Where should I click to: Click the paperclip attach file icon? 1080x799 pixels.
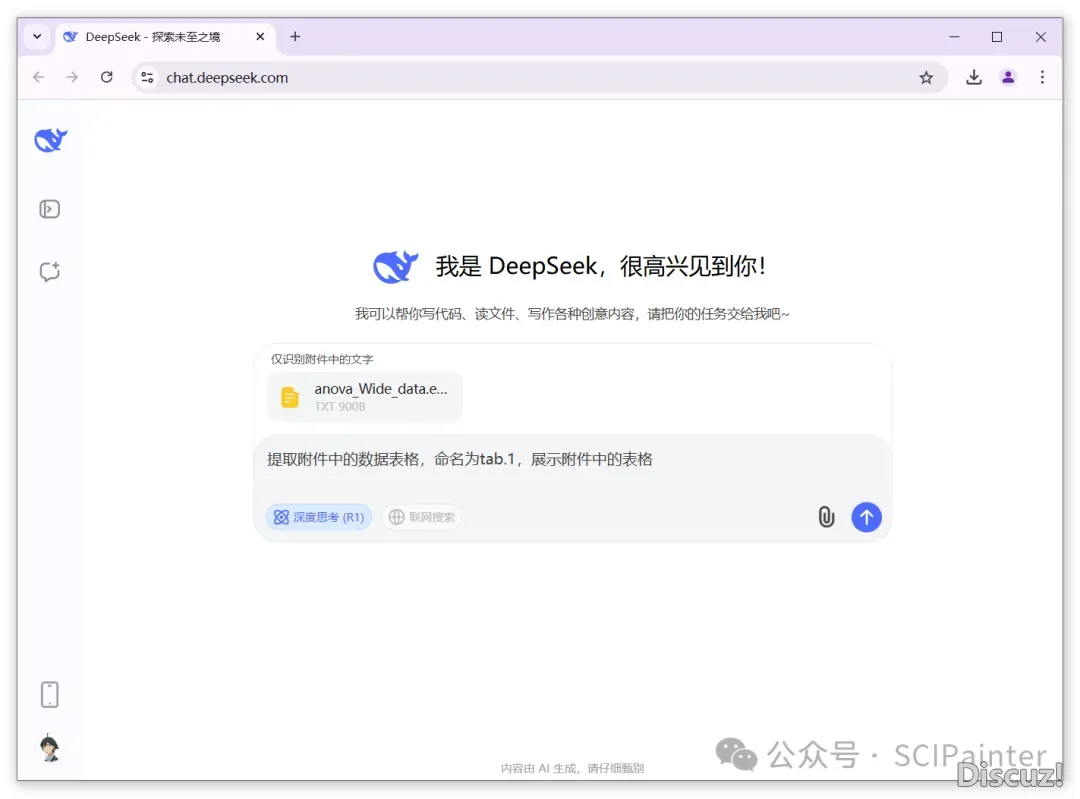pos(826,517)
